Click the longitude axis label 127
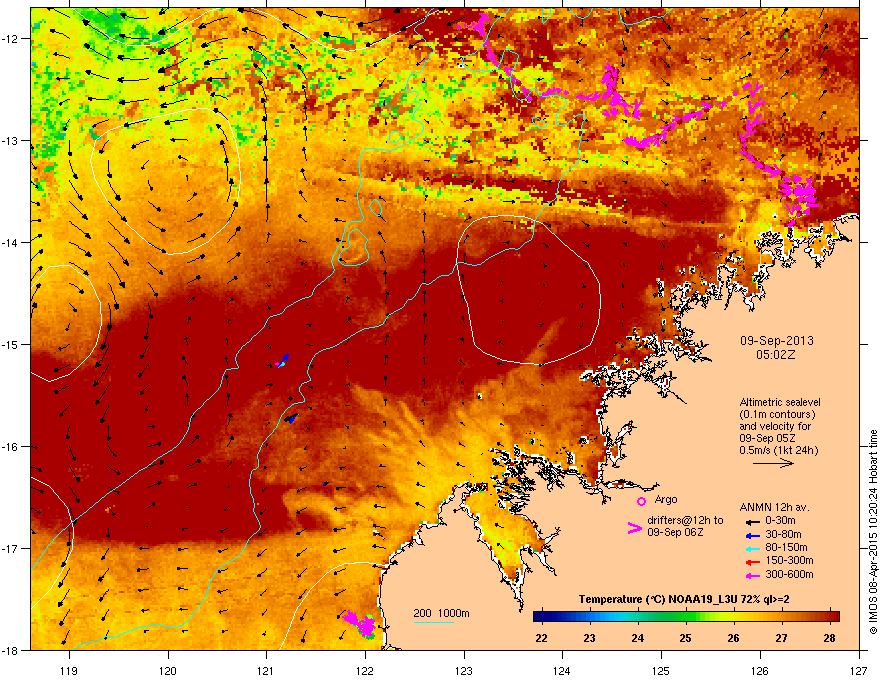Screen dimensions: 880x680 click(858, 670)
